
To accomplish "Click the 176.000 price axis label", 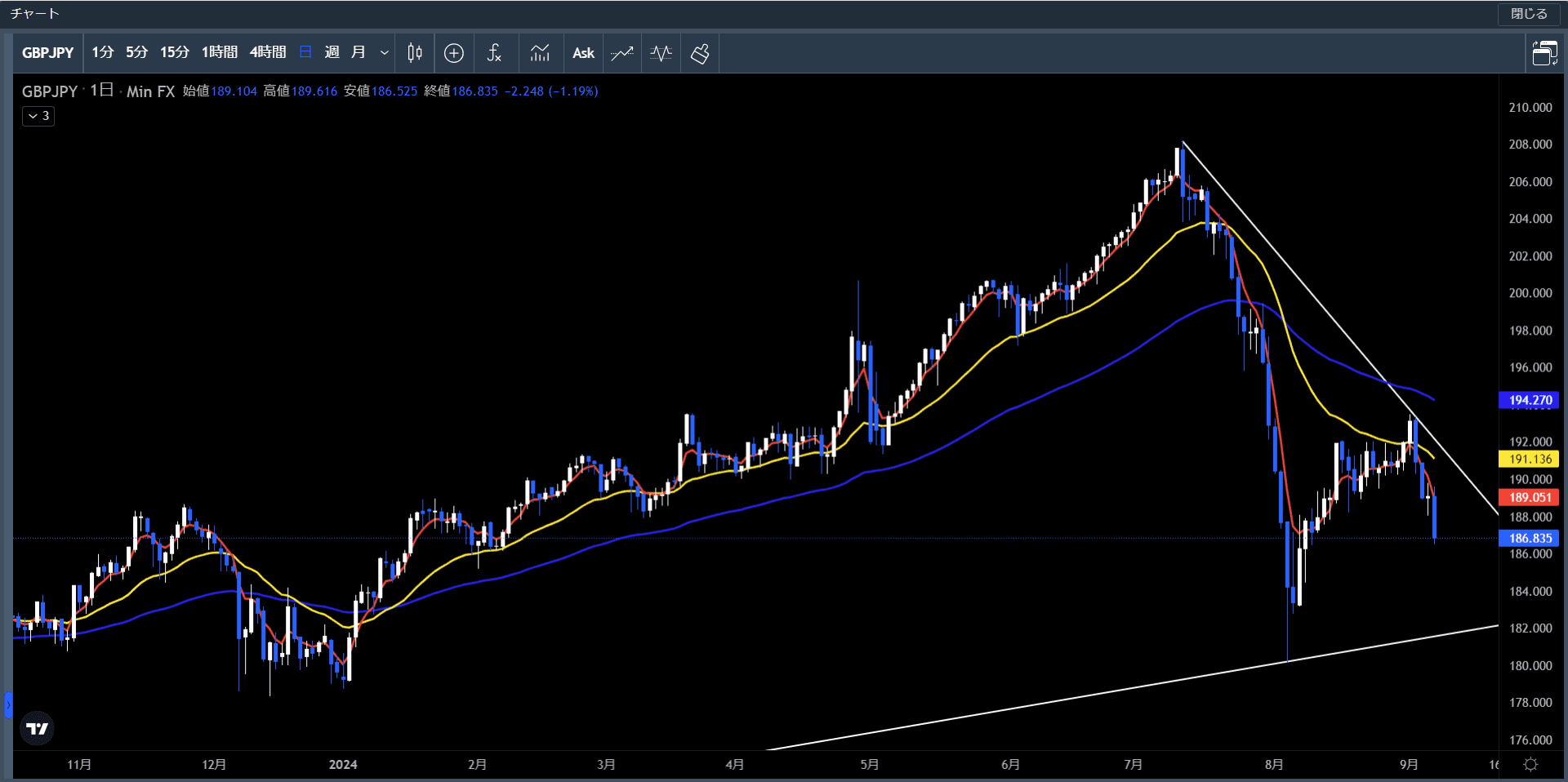I will pos(1530,740).
